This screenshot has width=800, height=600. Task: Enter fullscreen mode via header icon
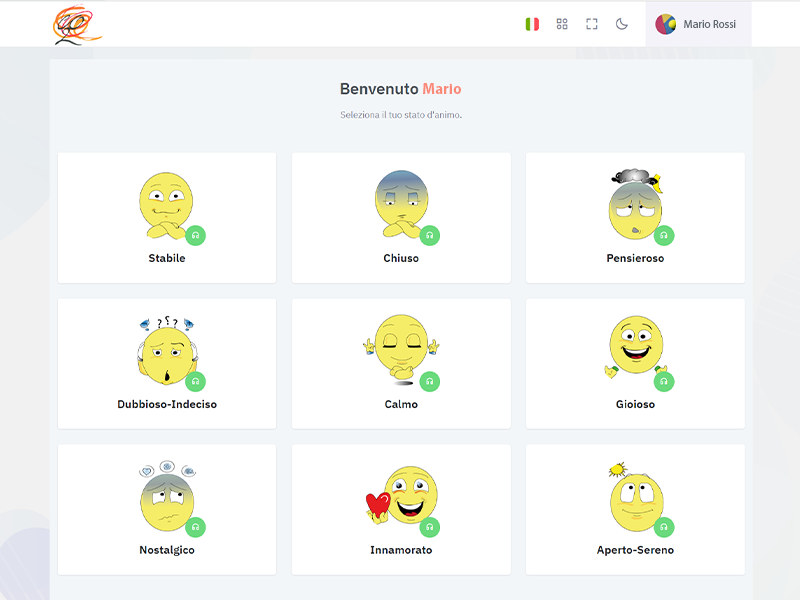click(592, 24)
